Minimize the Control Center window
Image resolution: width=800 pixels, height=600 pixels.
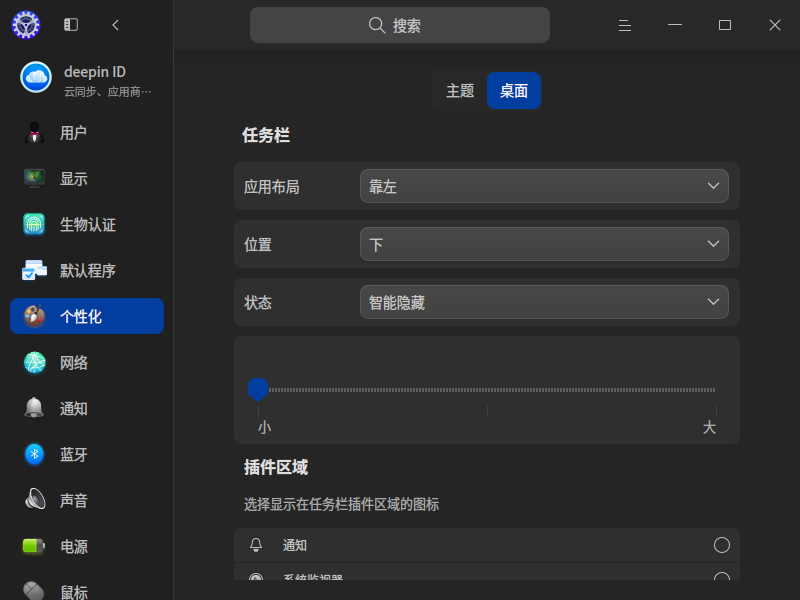pyautogui.click(x=674, y=24)
